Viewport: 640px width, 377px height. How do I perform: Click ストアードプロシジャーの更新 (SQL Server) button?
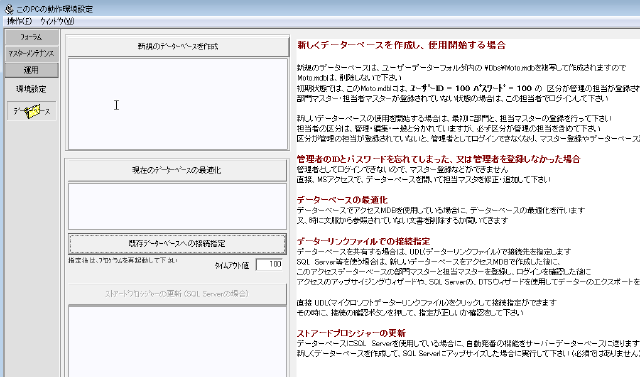coord(177,294)
